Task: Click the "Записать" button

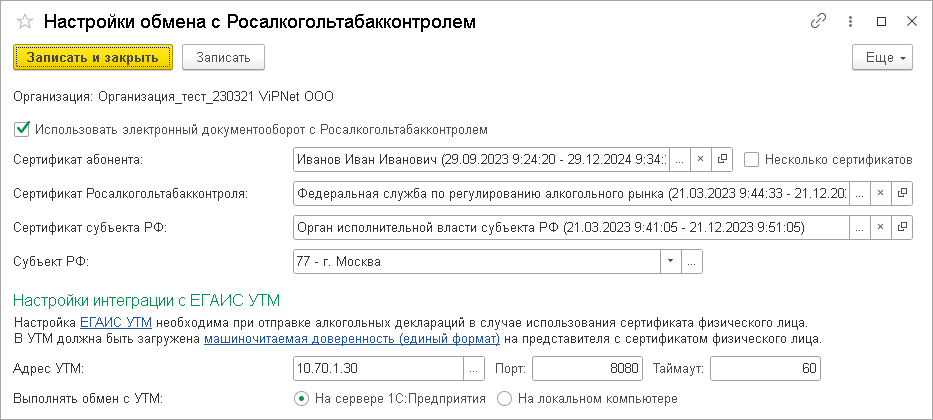Action: click(223, 58)
